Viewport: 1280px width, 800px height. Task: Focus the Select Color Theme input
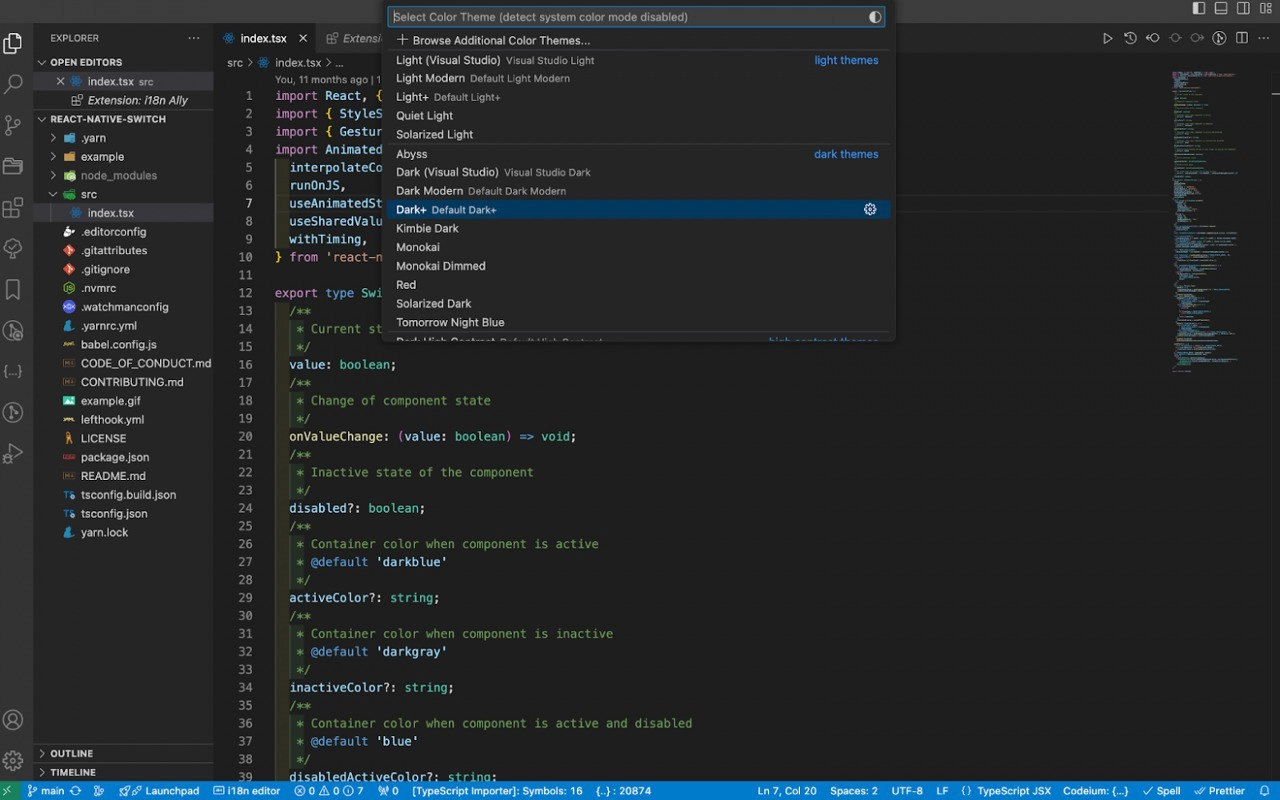click(x=629, y=17)
